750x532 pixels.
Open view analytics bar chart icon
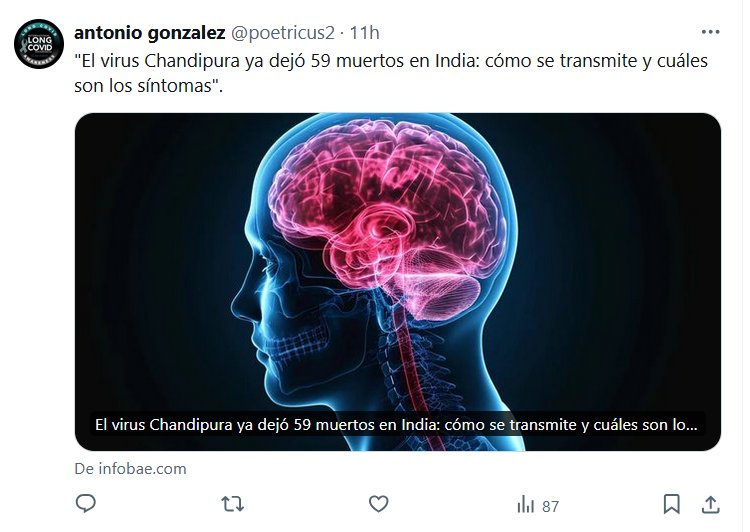pos(525,504)
